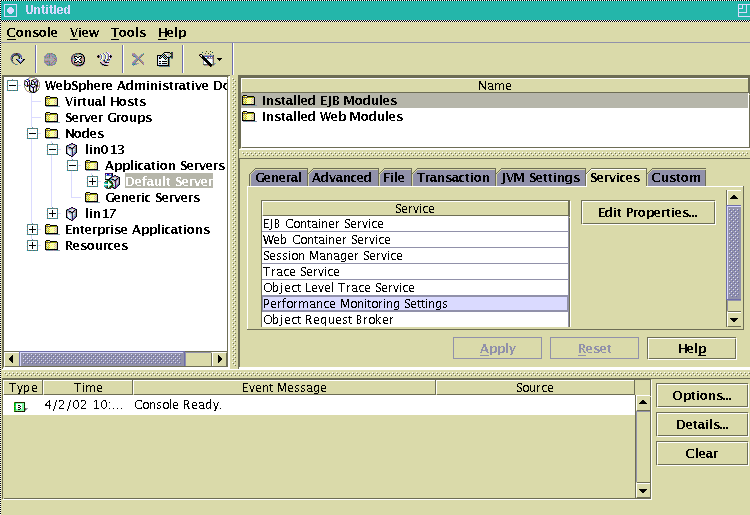
Task: Click the lin17 node cube icon
Action: click(x=71, y=213)
